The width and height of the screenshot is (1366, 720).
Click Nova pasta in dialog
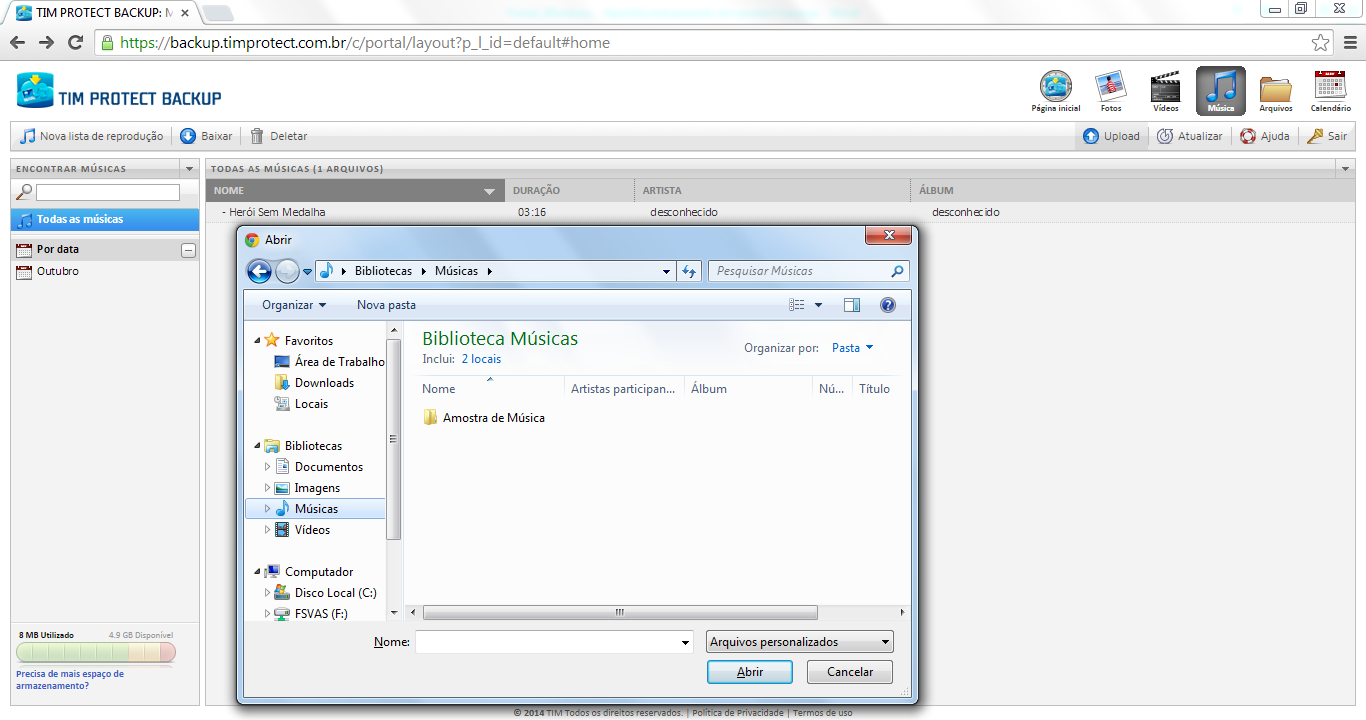click(386, 305)
